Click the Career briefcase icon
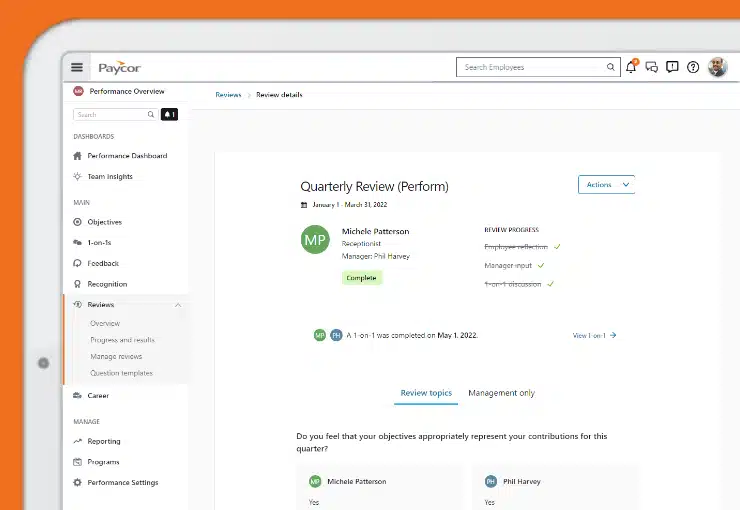Viewport: 740px width, 510px height. [x=77, y=395]
